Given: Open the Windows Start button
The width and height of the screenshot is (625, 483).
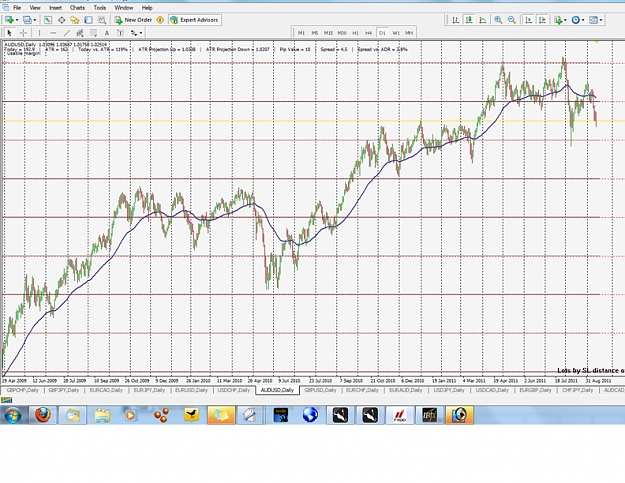Looking at the screenshot, I should point(12,415).
